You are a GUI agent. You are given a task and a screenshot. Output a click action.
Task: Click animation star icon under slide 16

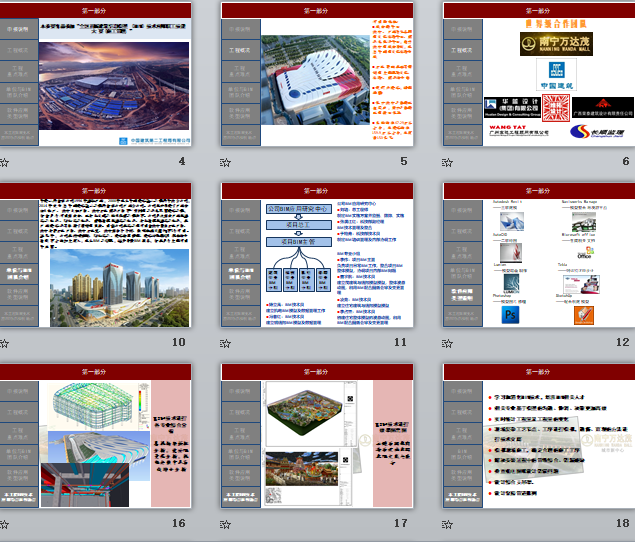coord(4,525)
